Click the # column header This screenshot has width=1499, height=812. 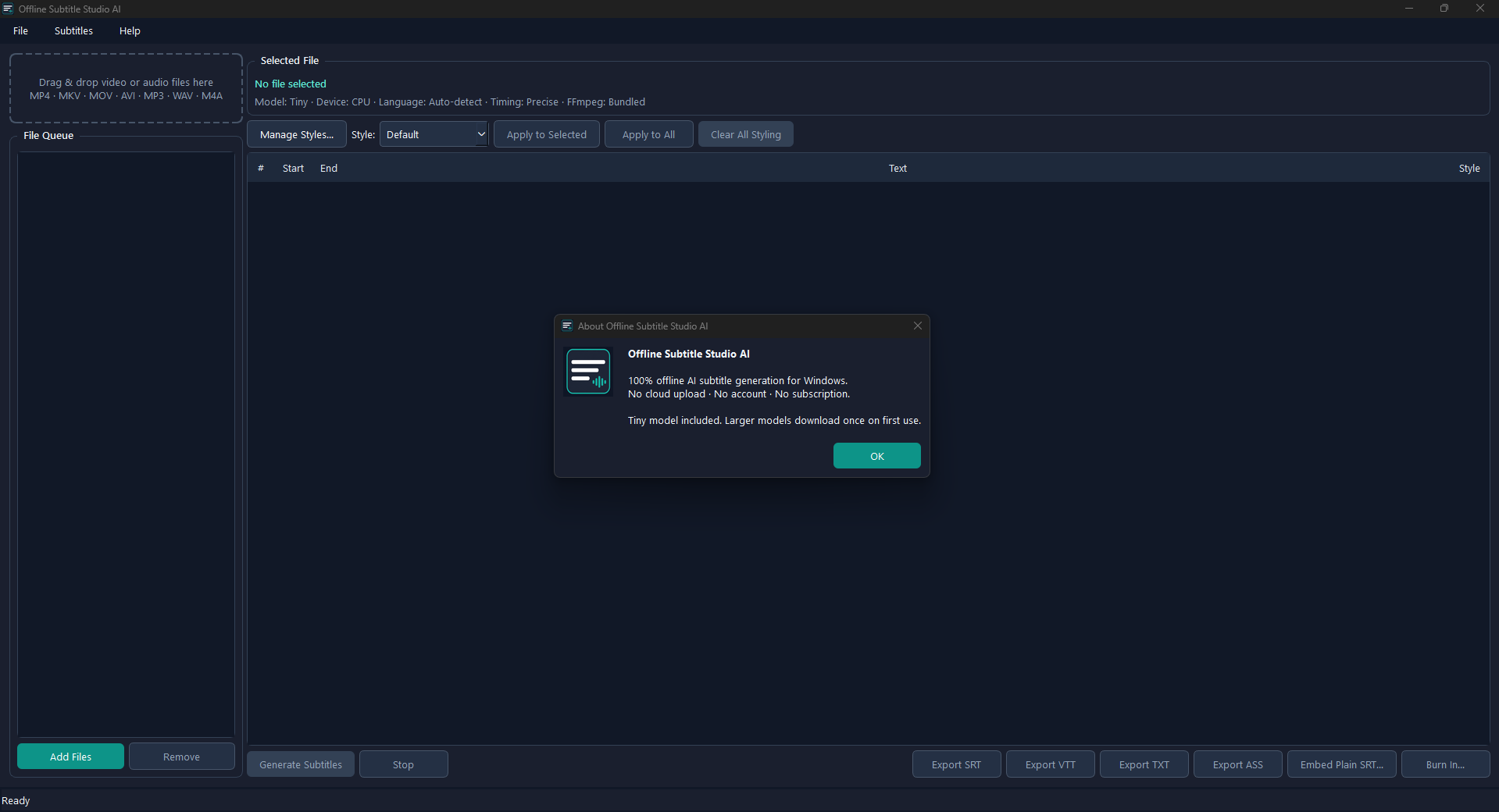[261, 168]
